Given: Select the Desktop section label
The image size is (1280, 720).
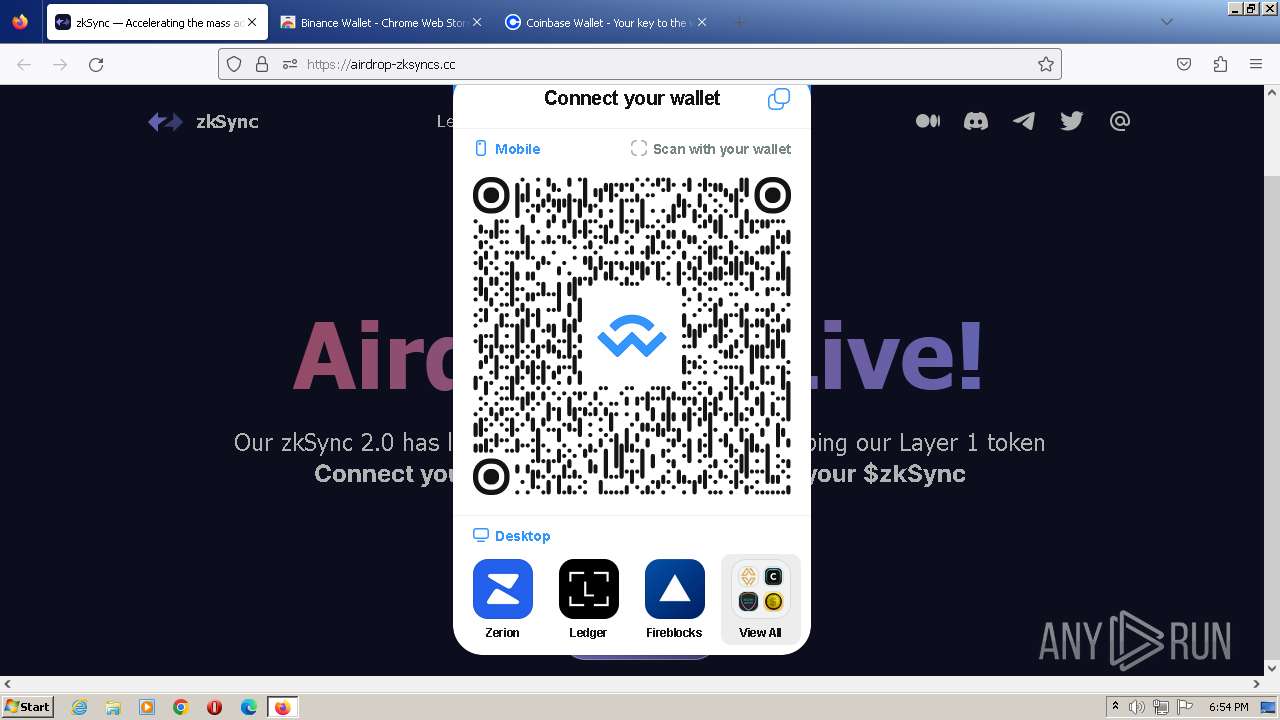Looking at the screenshot, I should point(512,536).
